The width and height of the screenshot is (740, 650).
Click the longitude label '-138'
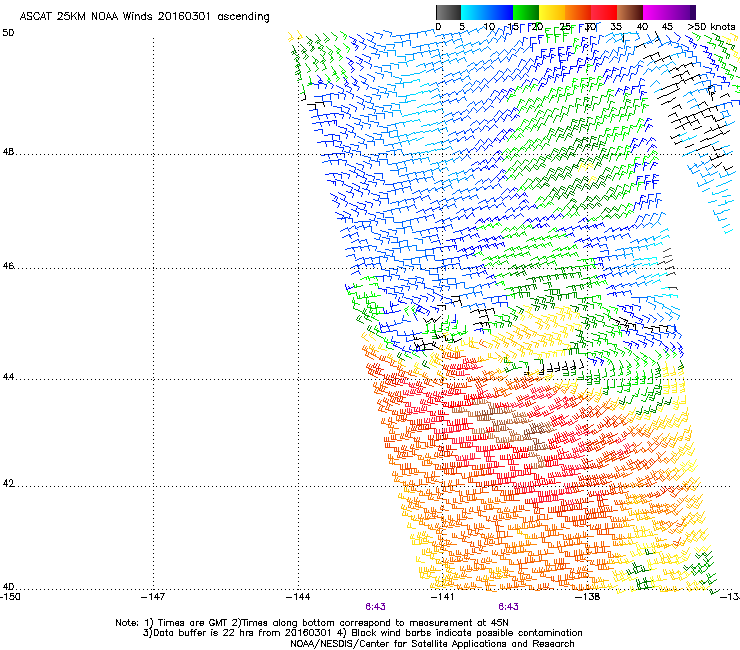(588, 597)
